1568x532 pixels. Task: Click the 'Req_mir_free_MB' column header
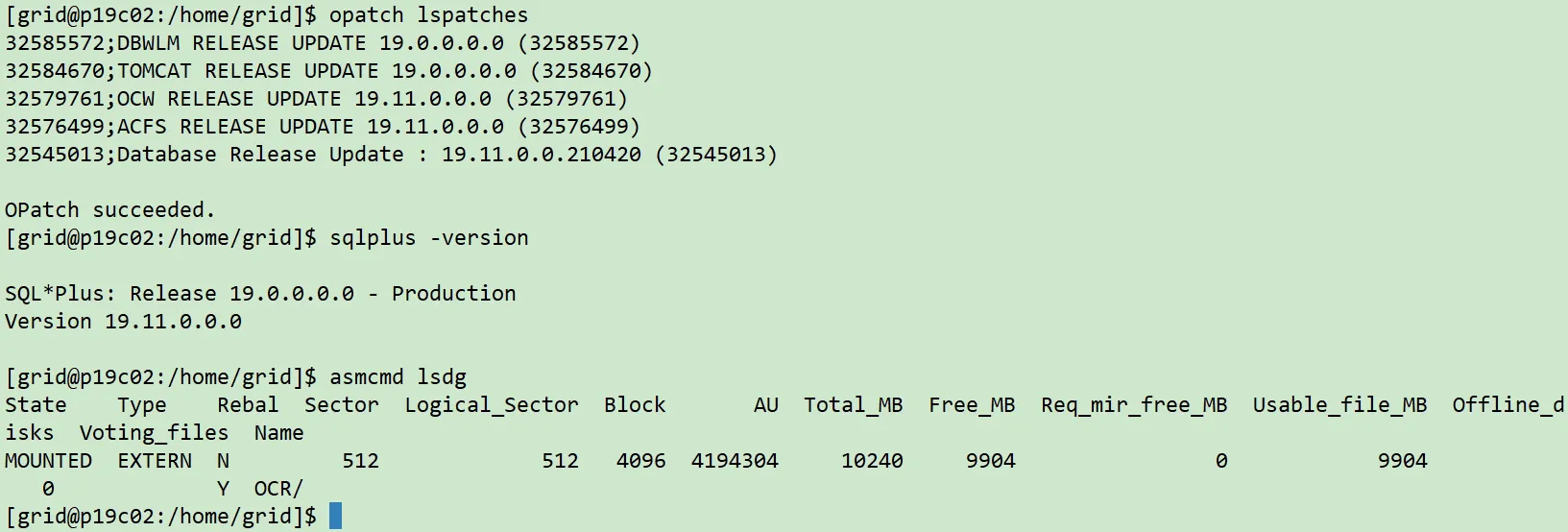(1134, 405)
